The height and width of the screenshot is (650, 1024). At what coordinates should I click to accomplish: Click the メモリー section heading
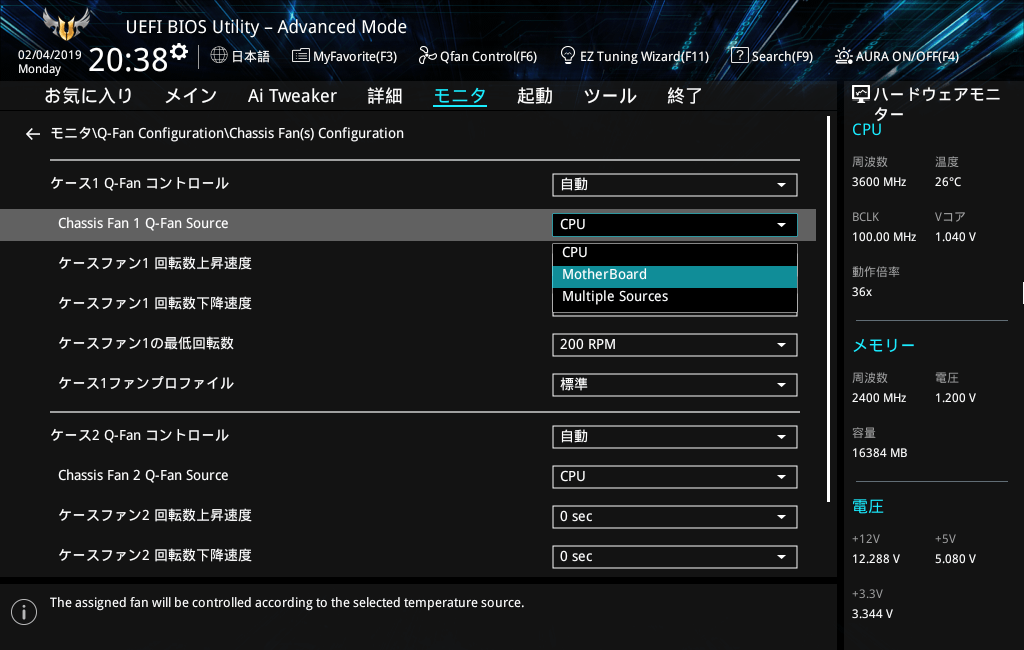(x=884, y=346)
